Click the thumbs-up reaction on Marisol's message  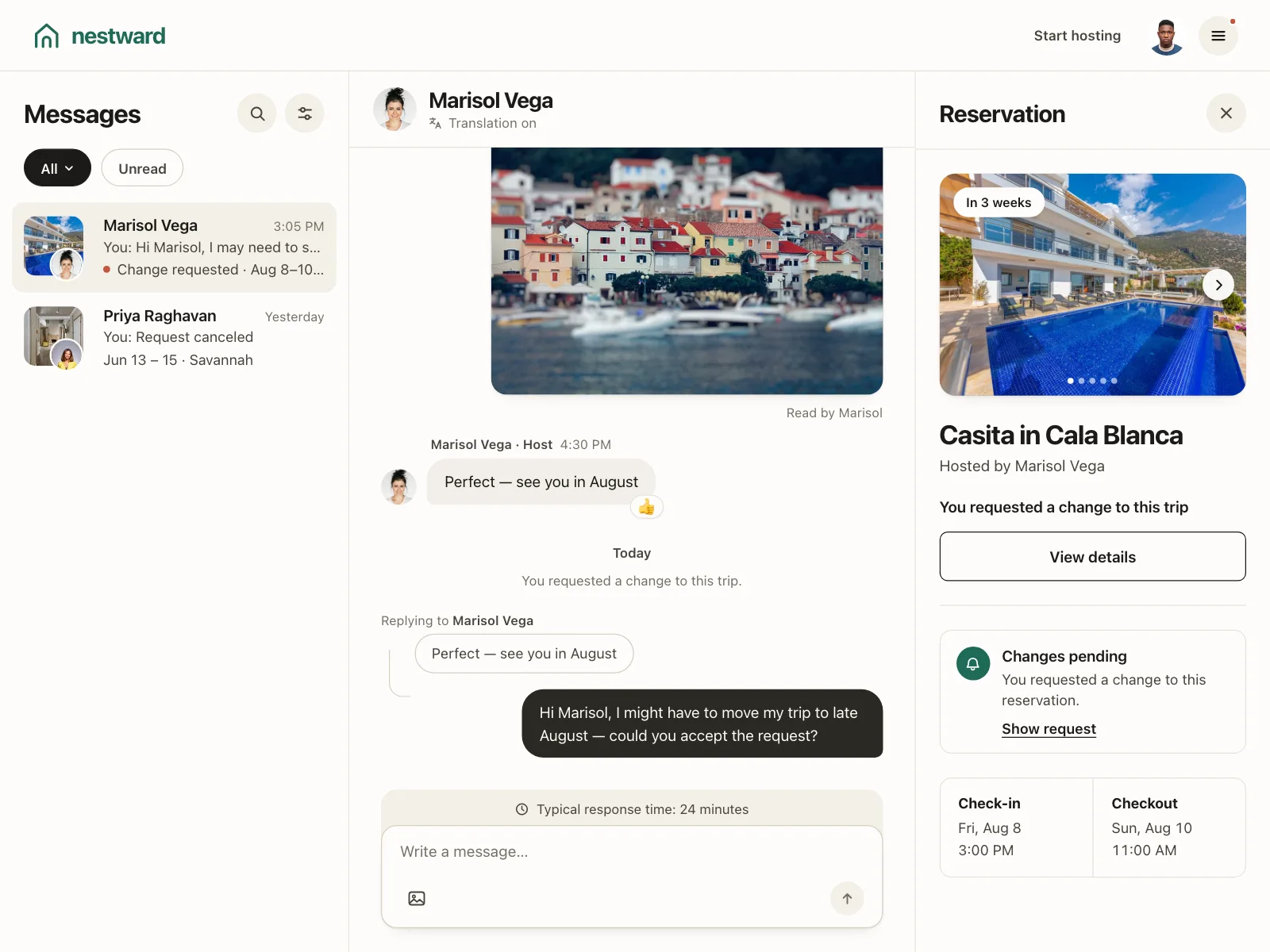point(647,507)
